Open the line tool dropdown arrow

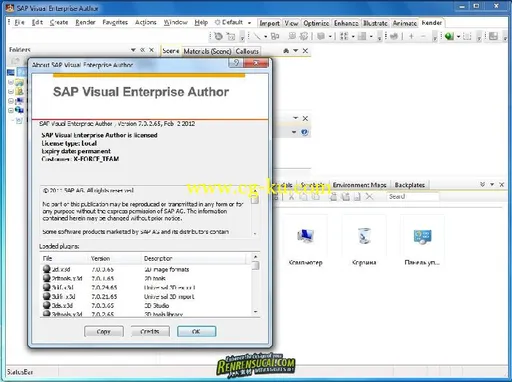point(265,36)
